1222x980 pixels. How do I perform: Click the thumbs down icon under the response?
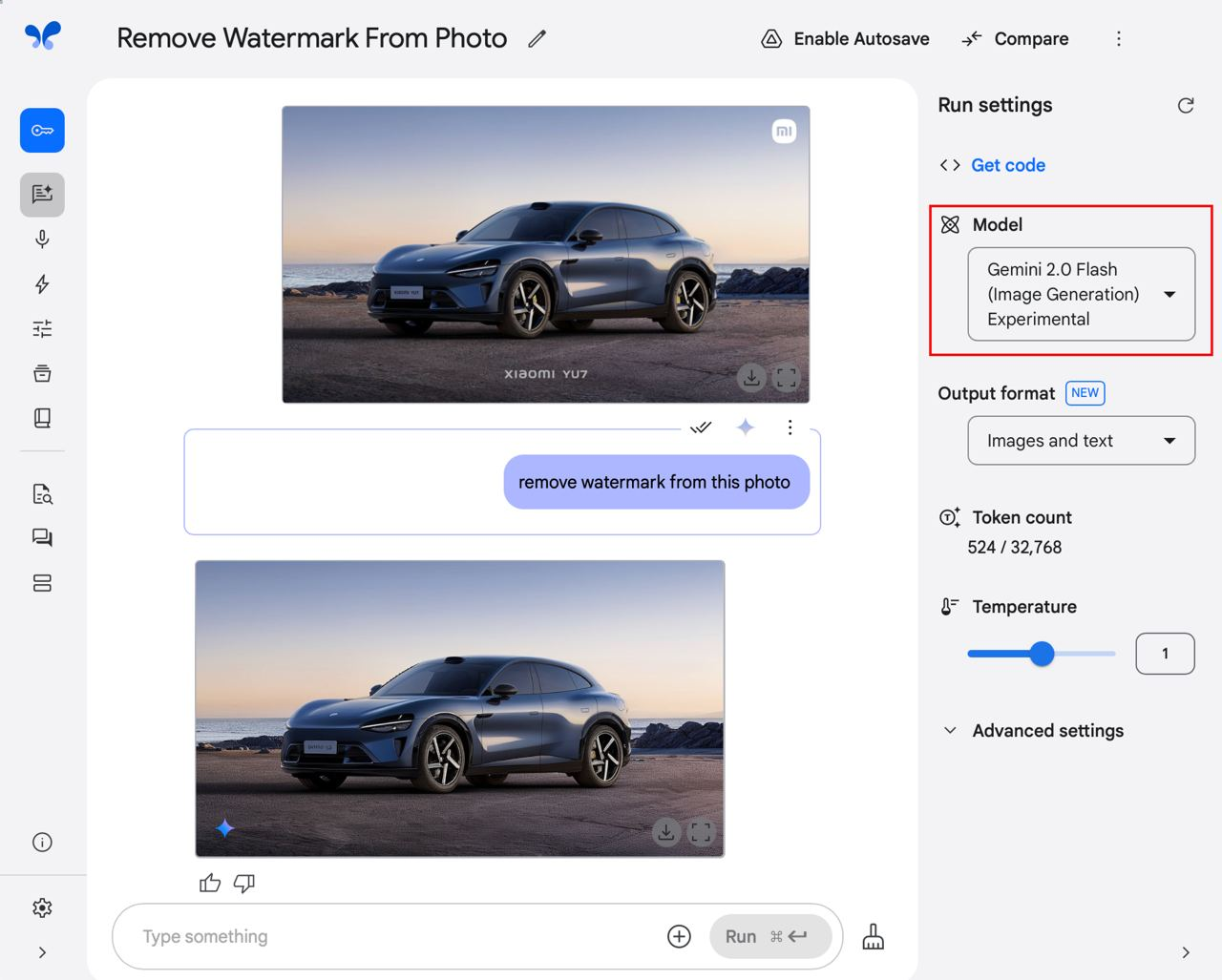[x=244, y=884]
